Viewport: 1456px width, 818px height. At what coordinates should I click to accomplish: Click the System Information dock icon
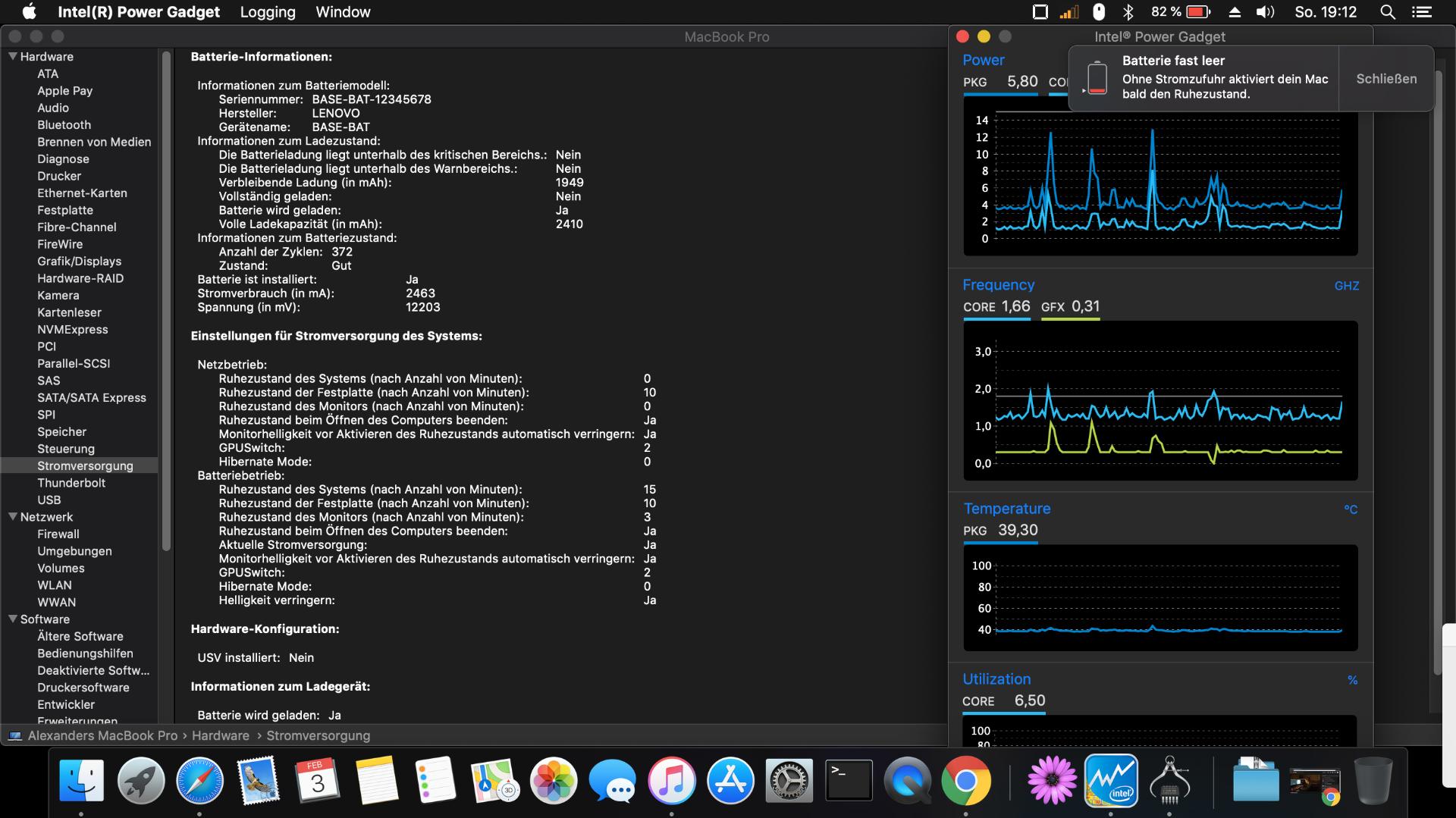(1169, 781)
